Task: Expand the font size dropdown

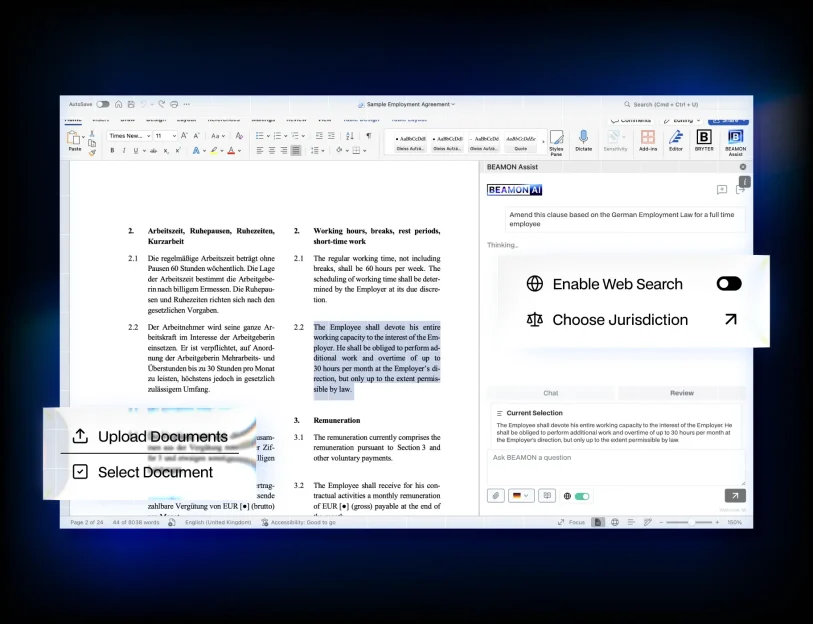Action: [173, 136]
